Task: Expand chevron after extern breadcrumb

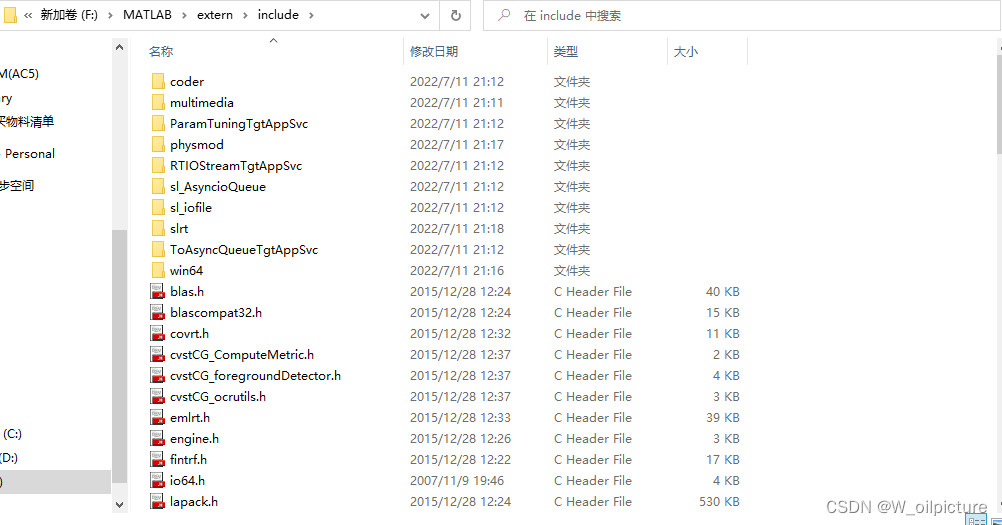Action: [x=245, y=15]
